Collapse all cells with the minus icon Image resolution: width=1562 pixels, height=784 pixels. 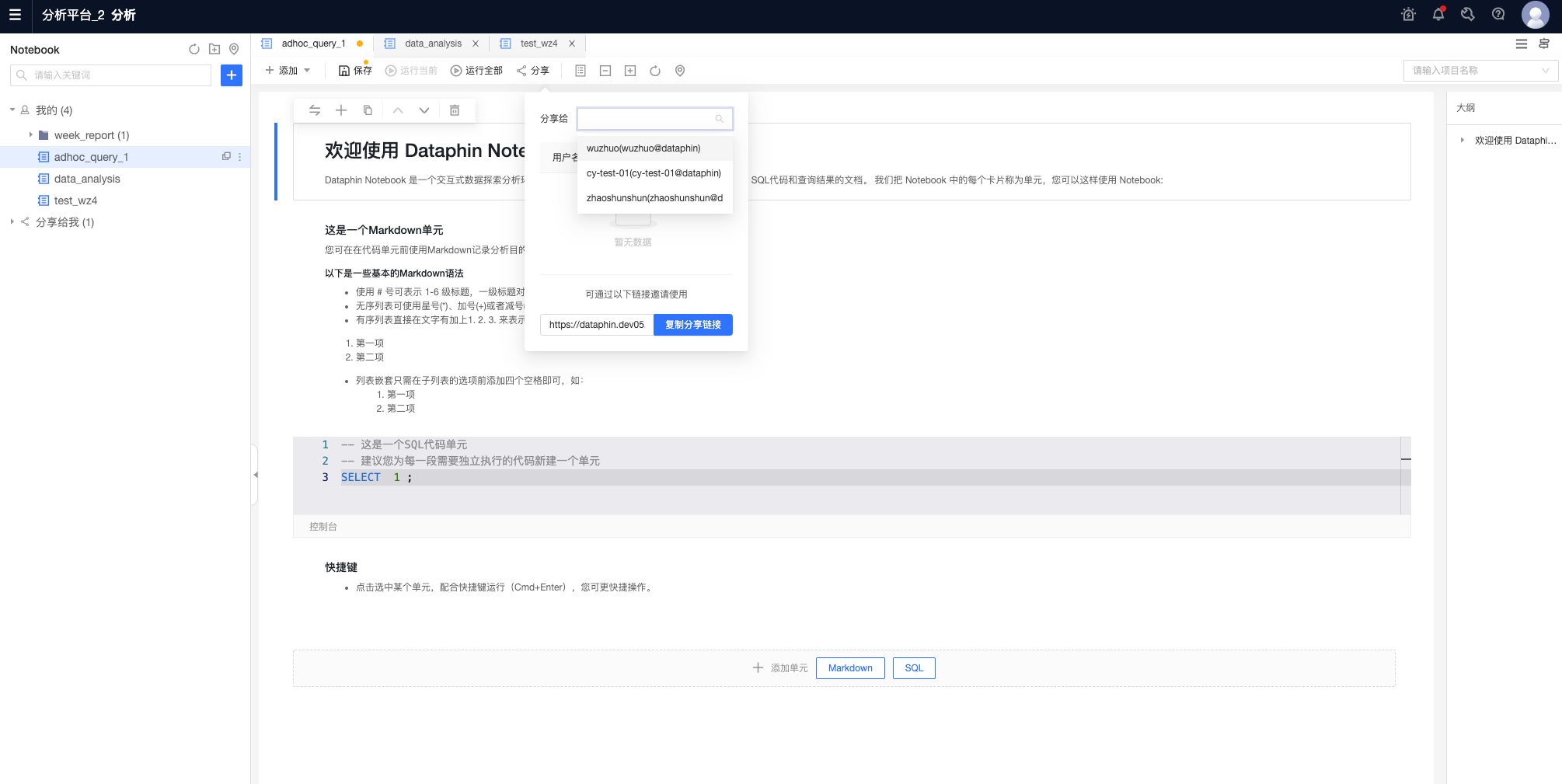coord(605,71)
